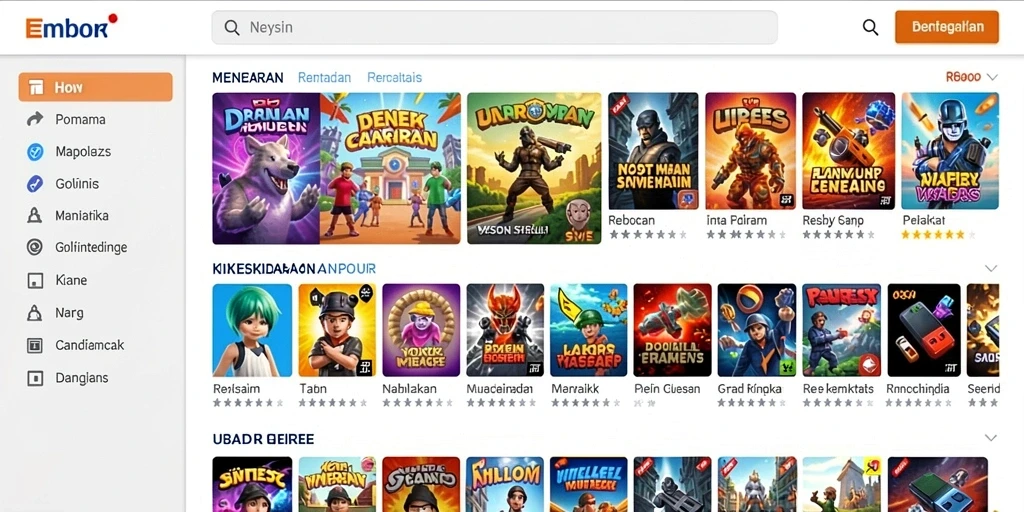Click the KIKESKIDARAON ANPOUR section heading

294,268
